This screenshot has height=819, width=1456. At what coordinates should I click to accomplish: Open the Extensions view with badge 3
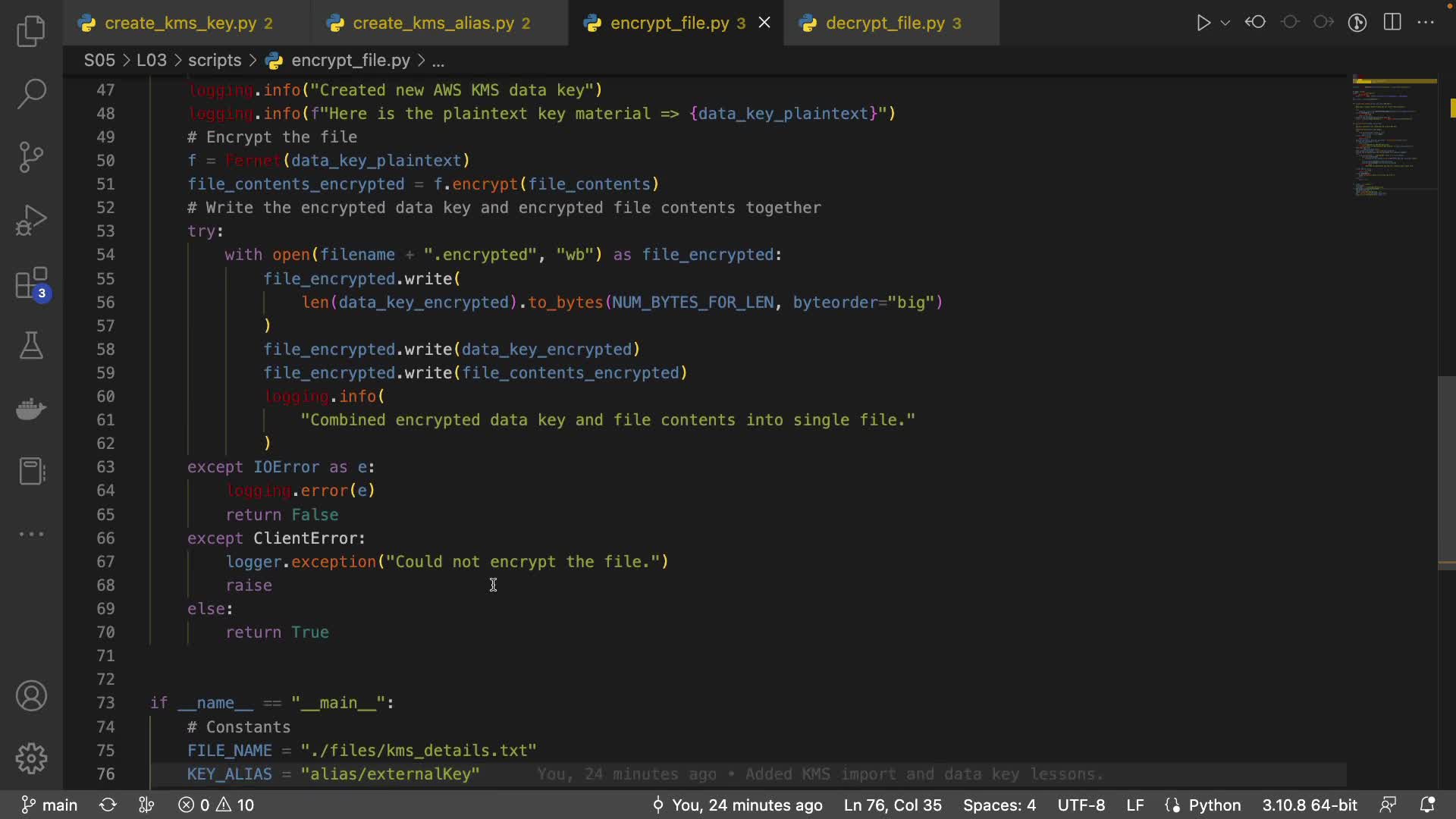click(31, 284)
